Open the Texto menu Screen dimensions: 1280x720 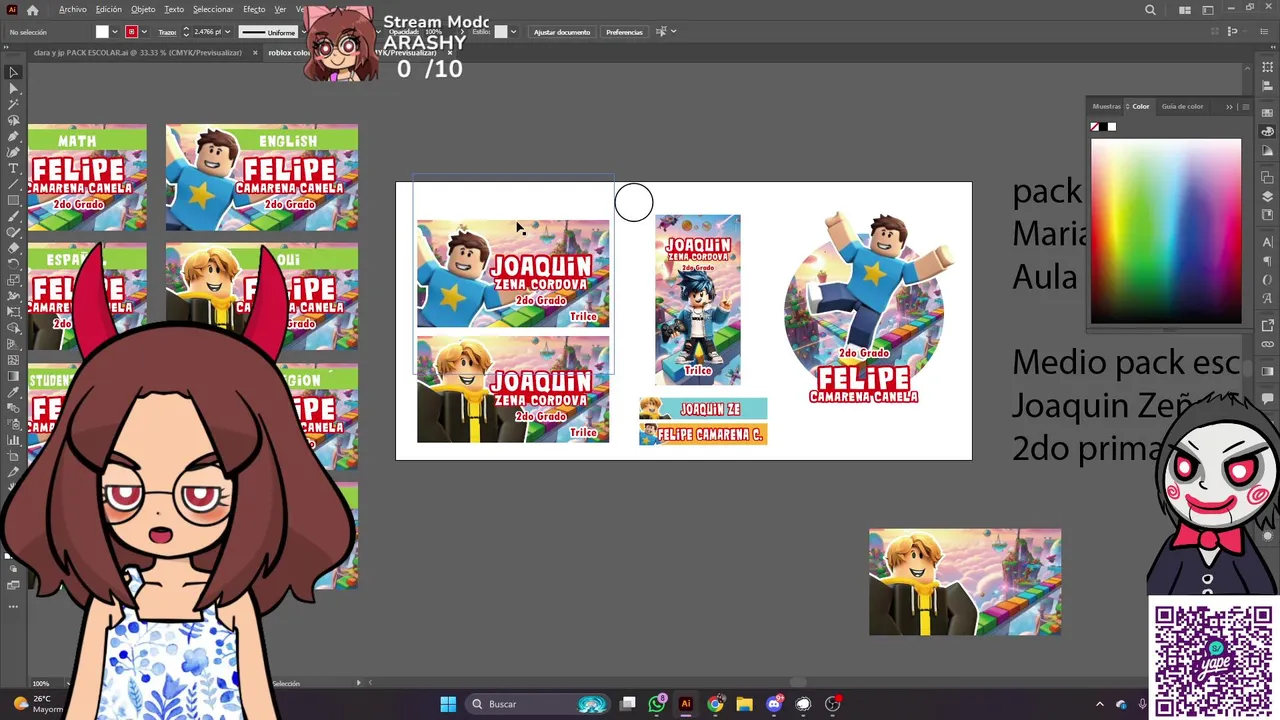point(174,10)
